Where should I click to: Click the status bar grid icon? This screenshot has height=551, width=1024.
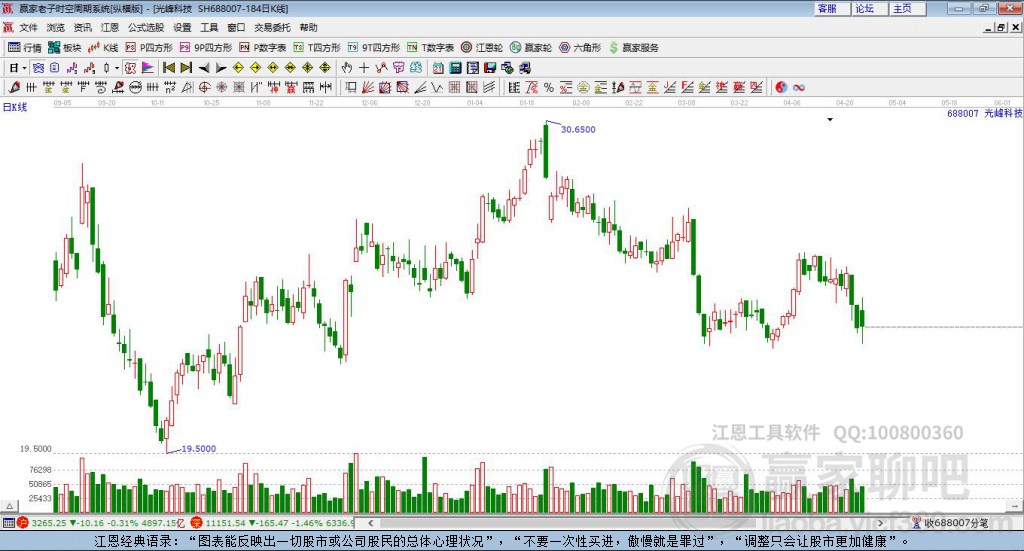8,523
